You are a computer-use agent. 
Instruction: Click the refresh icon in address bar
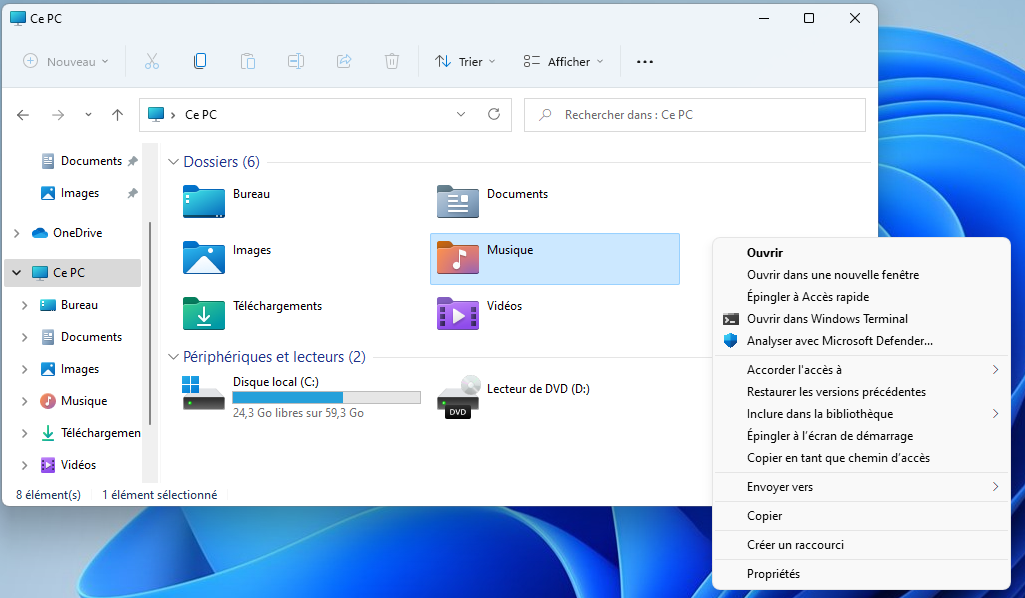pyautogui.click(x=493, y=115)
